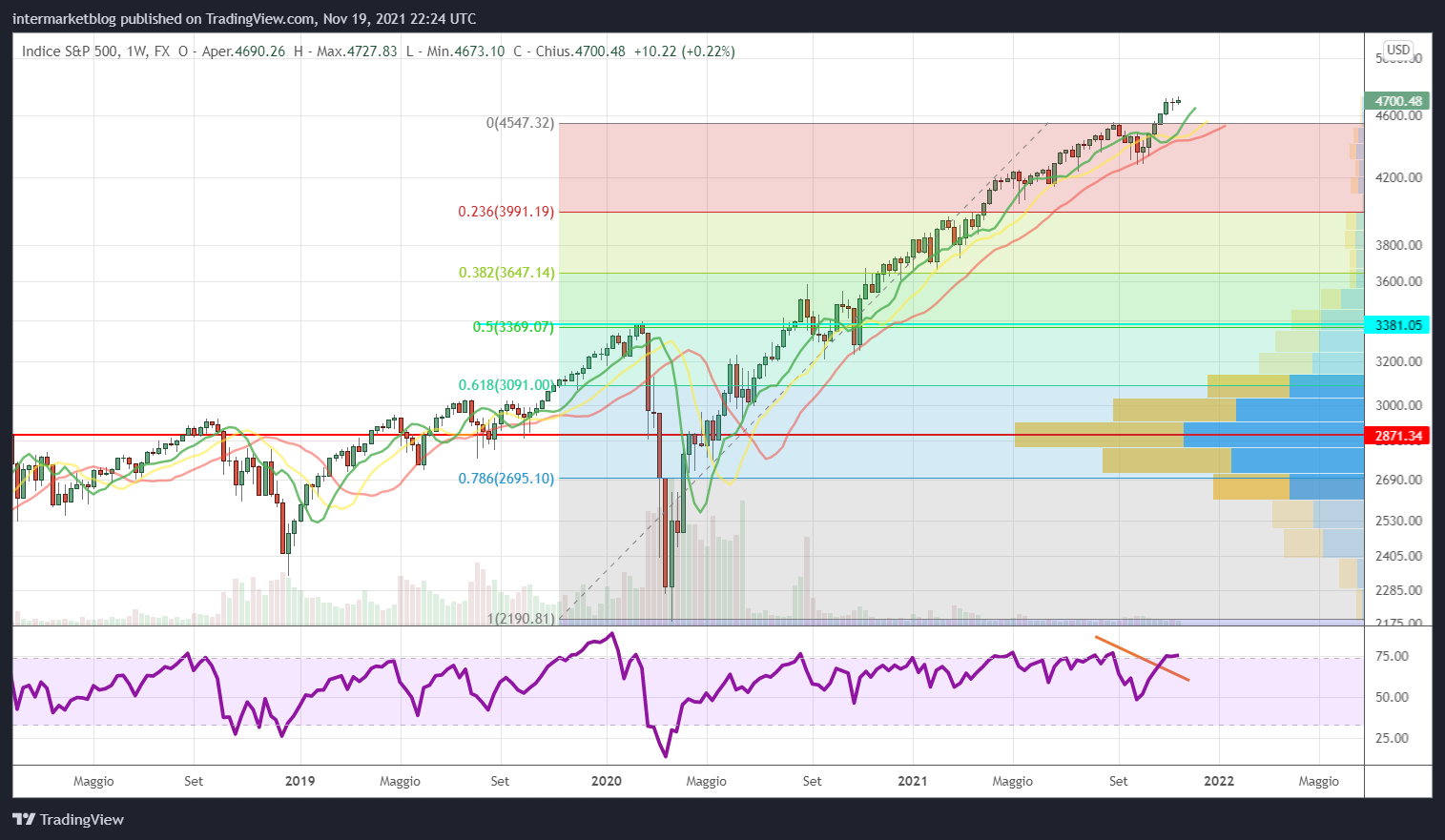Select the 1(2190.81) Fibonacci label
Viewport: 1445px width, 840px height.
[x=521, y=619]
